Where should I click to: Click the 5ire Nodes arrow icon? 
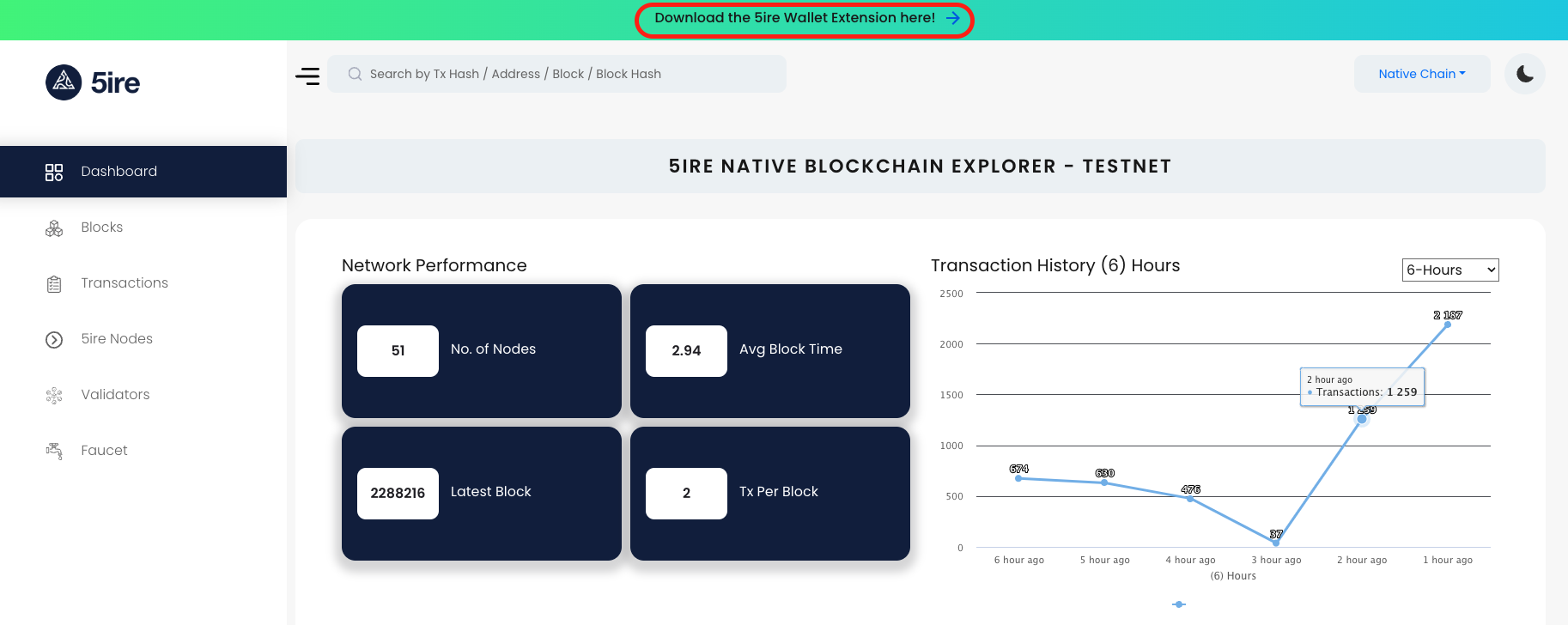click(54, 340)
